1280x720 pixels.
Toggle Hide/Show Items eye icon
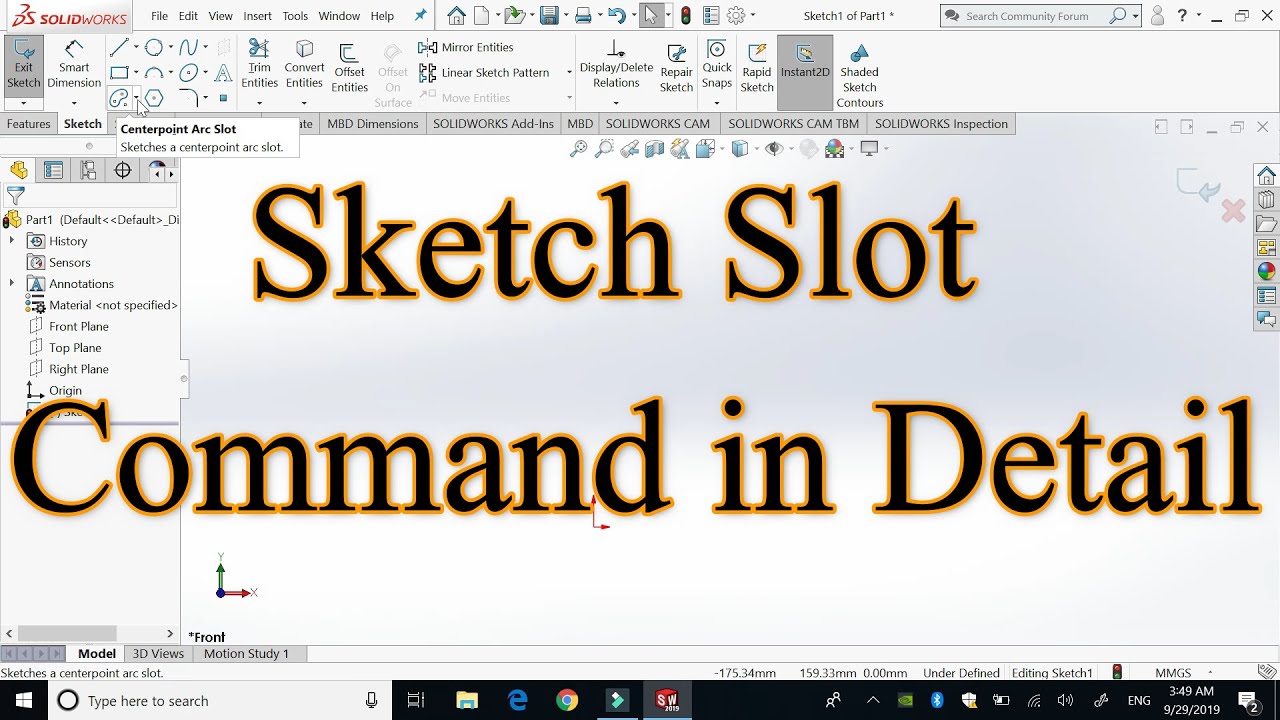pyautogui.click(x=773, y=149)
